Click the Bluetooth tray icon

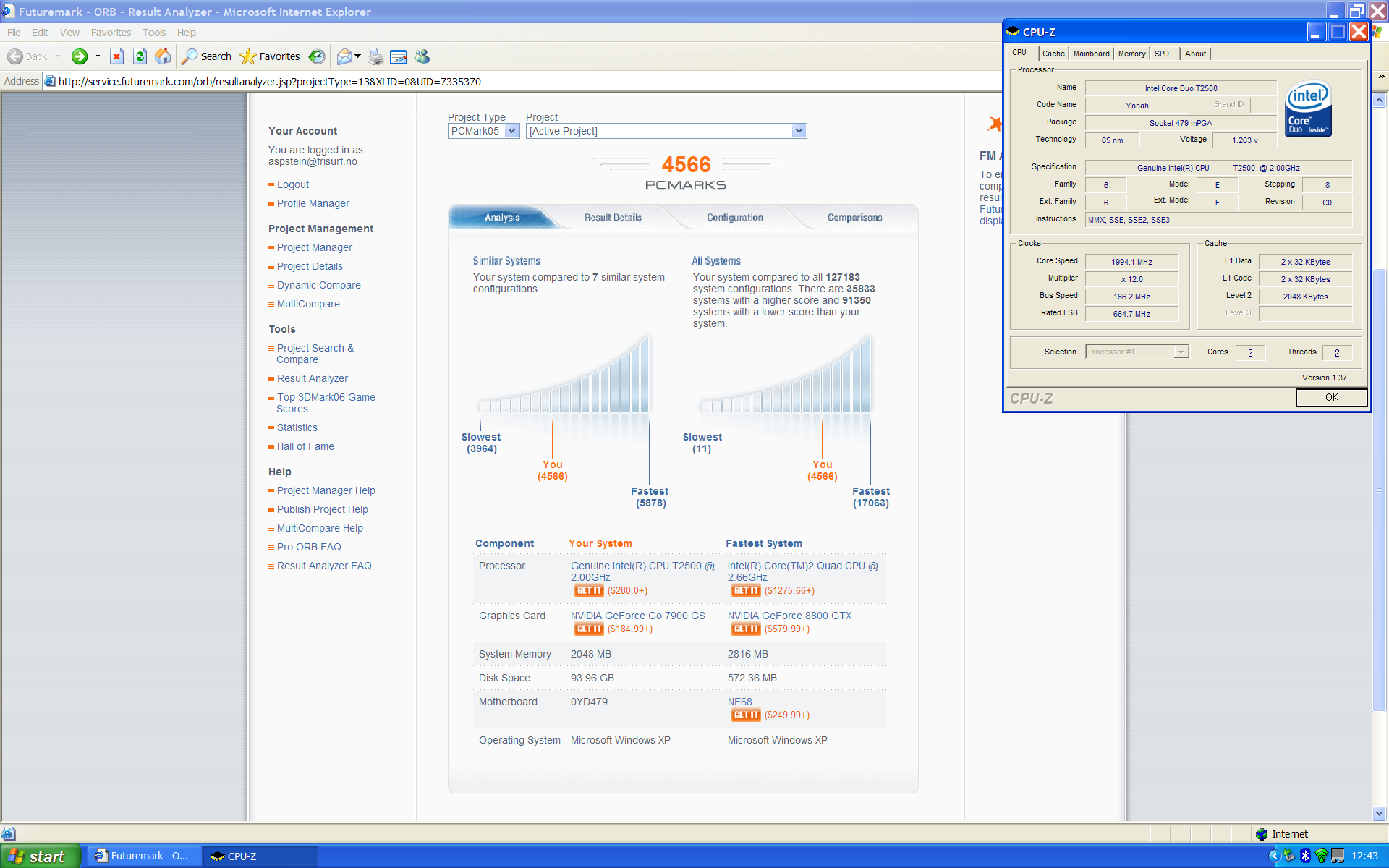(x=1305, y=856)
